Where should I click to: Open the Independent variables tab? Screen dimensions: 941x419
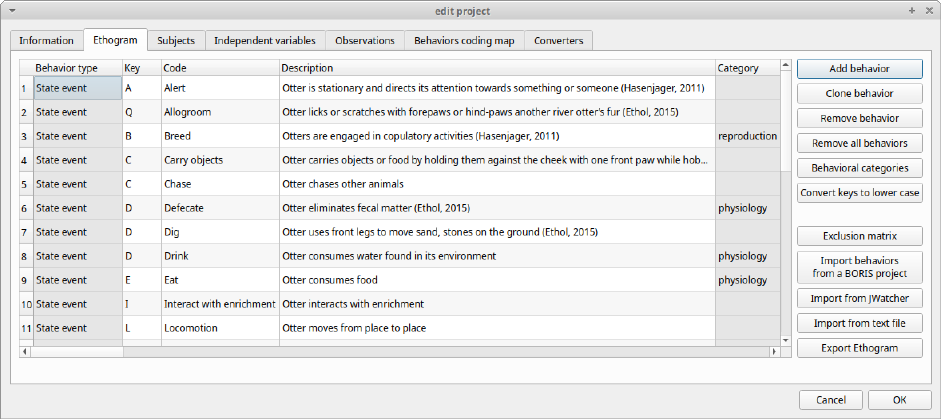[265, 40]
